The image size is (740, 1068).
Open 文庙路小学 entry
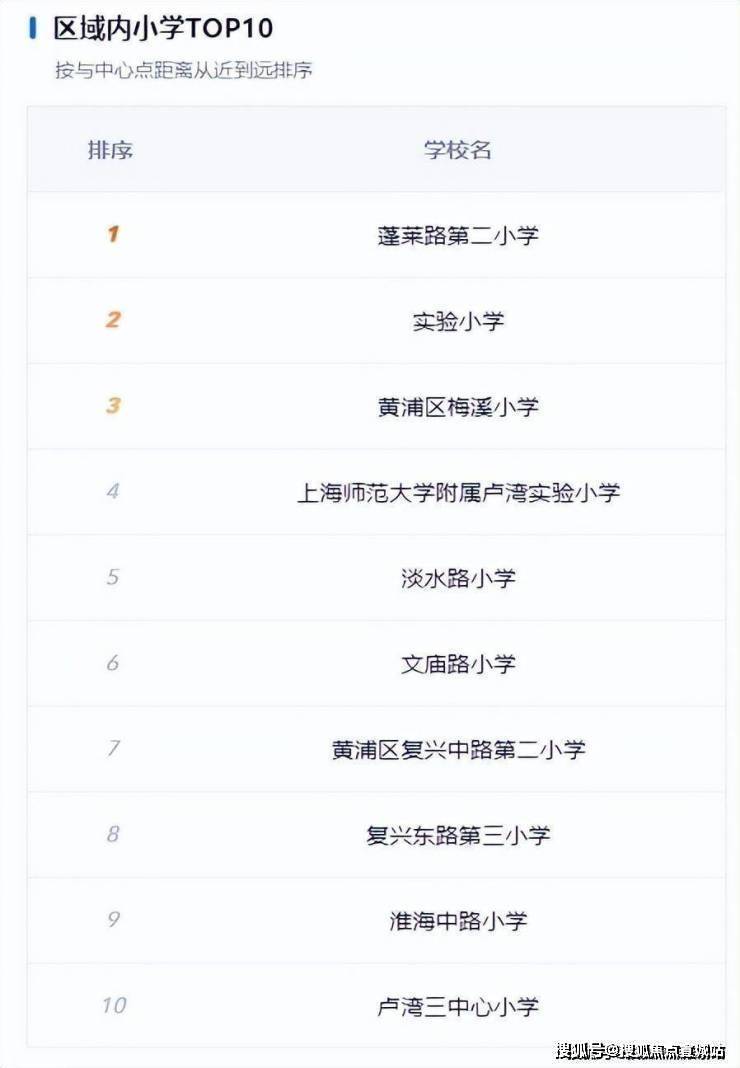tap(458, 664)
